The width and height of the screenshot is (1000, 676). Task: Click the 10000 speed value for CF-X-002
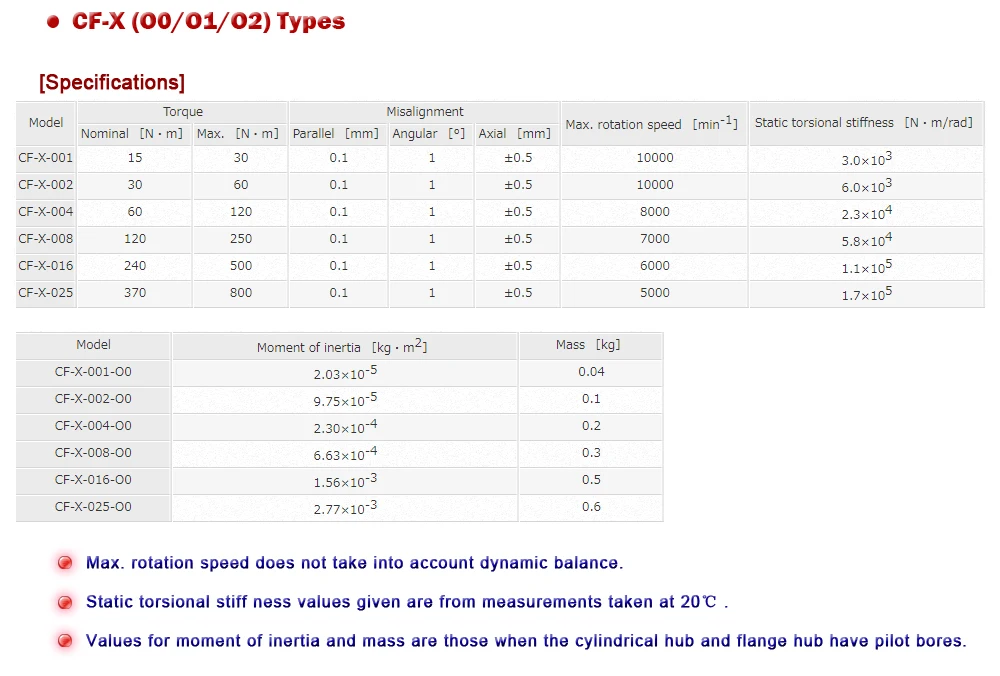click(x=654, y=185)
